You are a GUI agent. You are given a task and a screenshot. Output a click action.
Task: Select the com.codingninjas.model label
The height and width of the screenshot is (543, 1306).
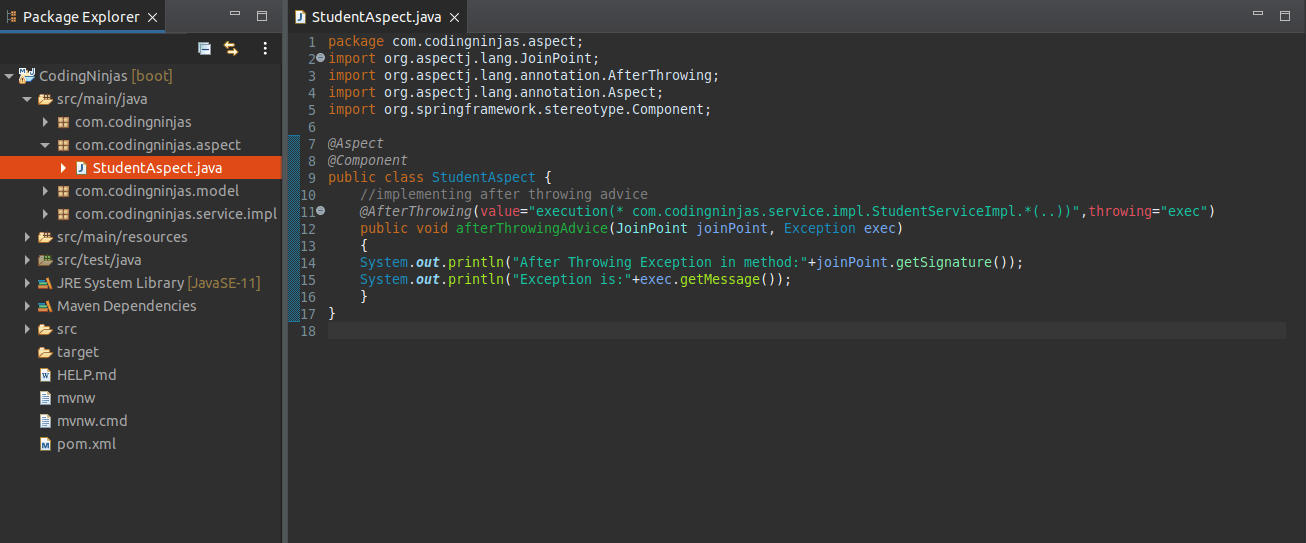tap(157, 191)
